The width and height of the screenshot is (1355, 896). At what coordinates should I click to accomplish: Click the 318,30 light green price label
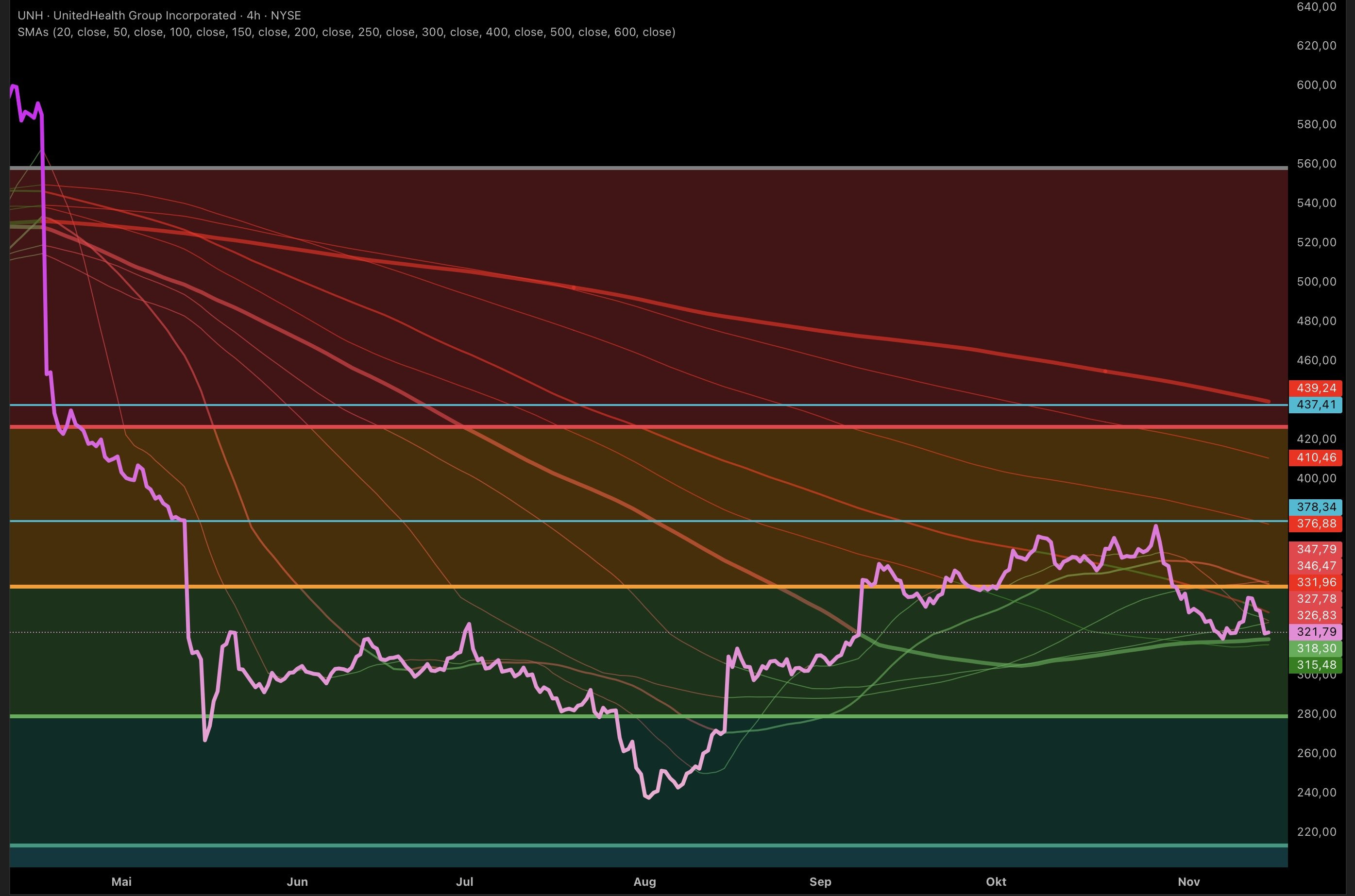click(x=1316, y=649)
